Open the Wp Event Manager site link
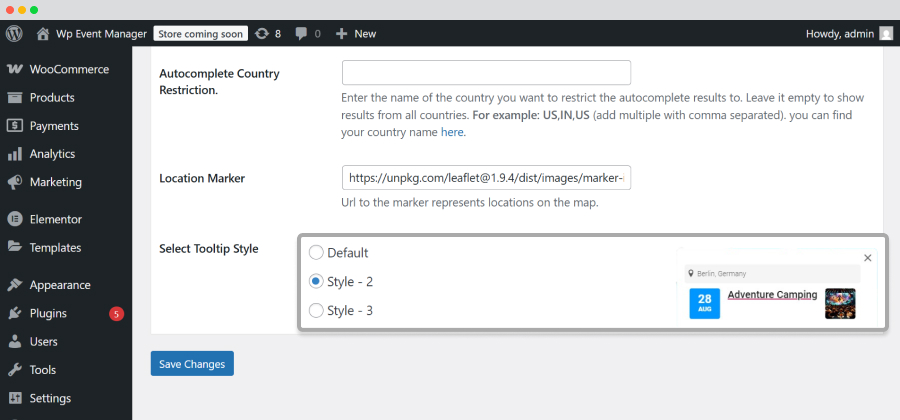 101,34
